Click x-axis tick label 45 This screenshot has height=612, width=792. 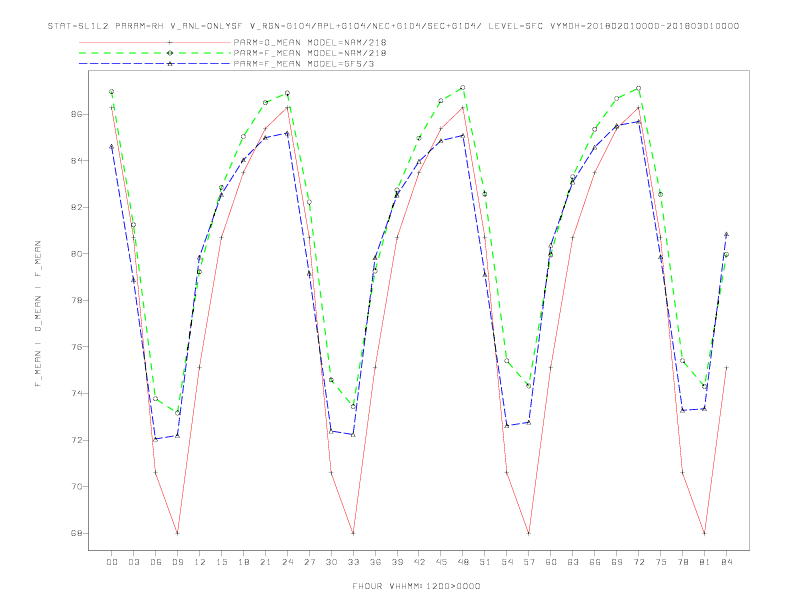coord(441,562)
